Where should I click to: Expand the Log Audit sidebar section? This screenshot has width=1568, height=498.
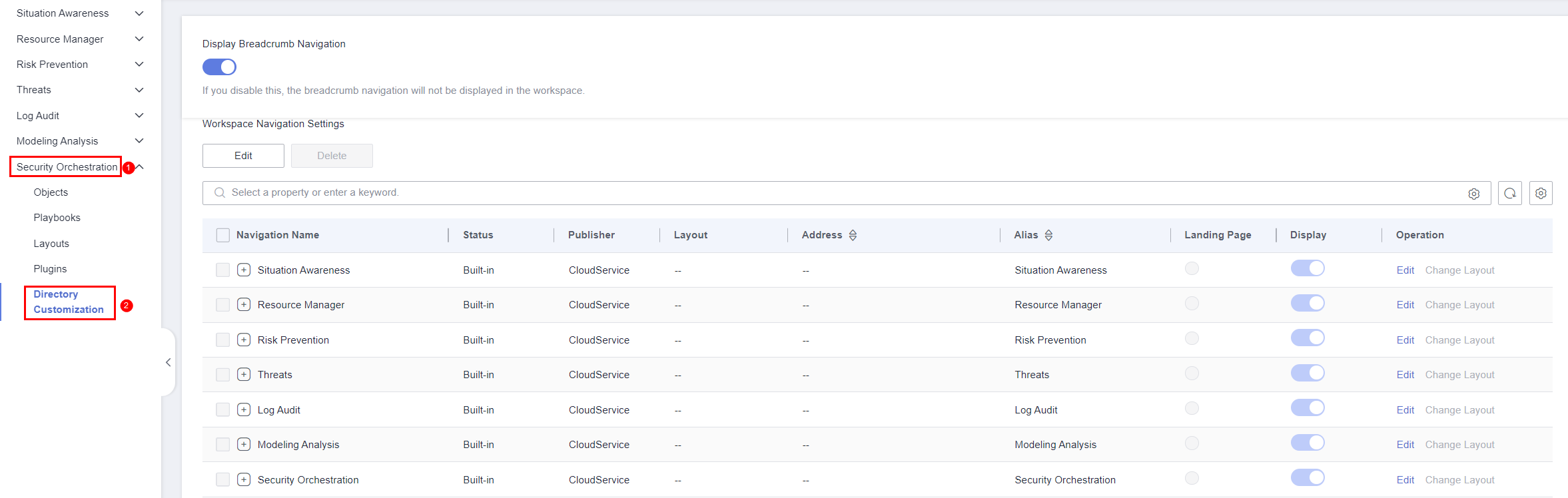point(139,116)
